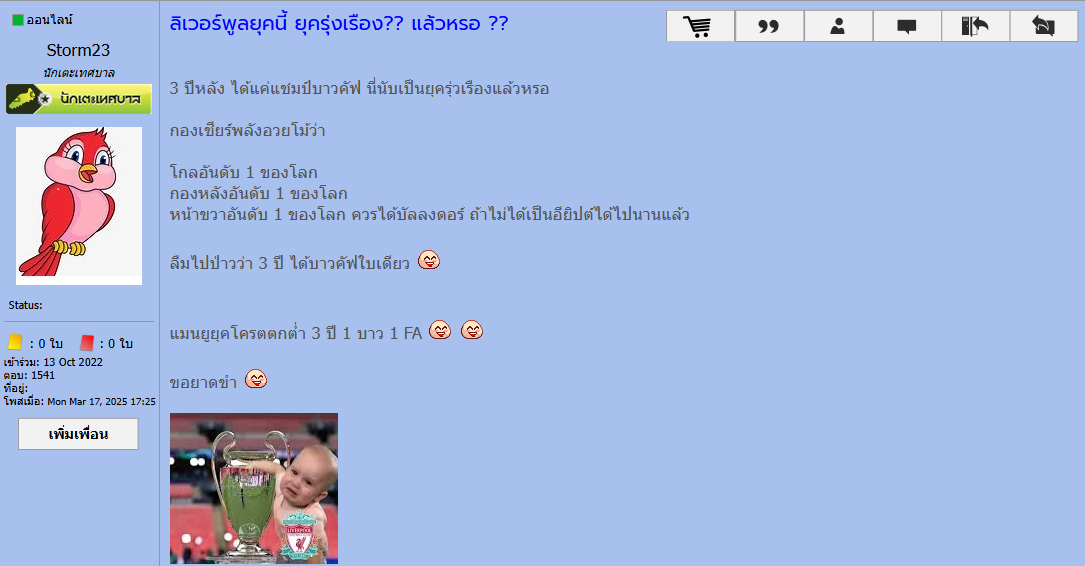Open the baby with trophy image
This screenshot has height=566, width=1085.
pos(254,488)
